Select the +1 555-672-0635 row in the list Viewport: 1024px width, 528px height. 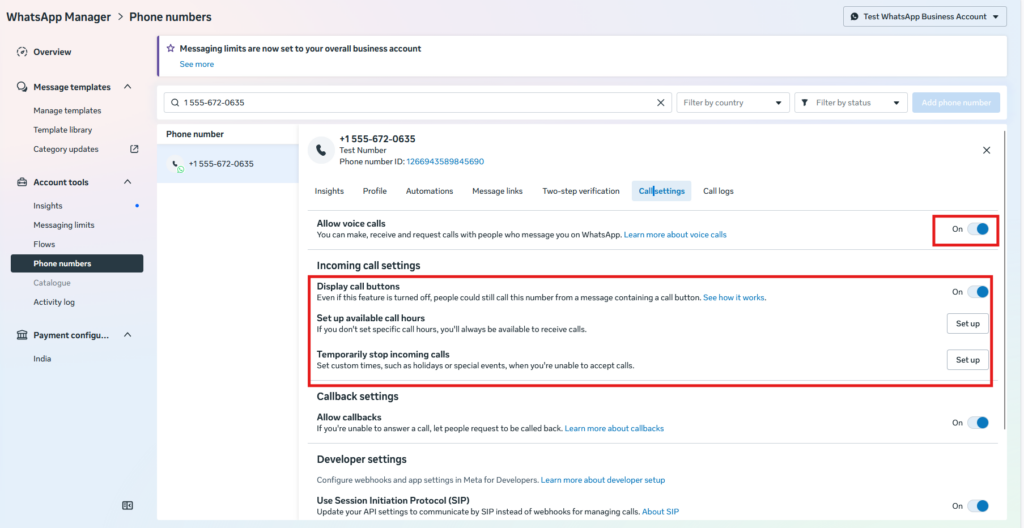click(x=227, y=163)
